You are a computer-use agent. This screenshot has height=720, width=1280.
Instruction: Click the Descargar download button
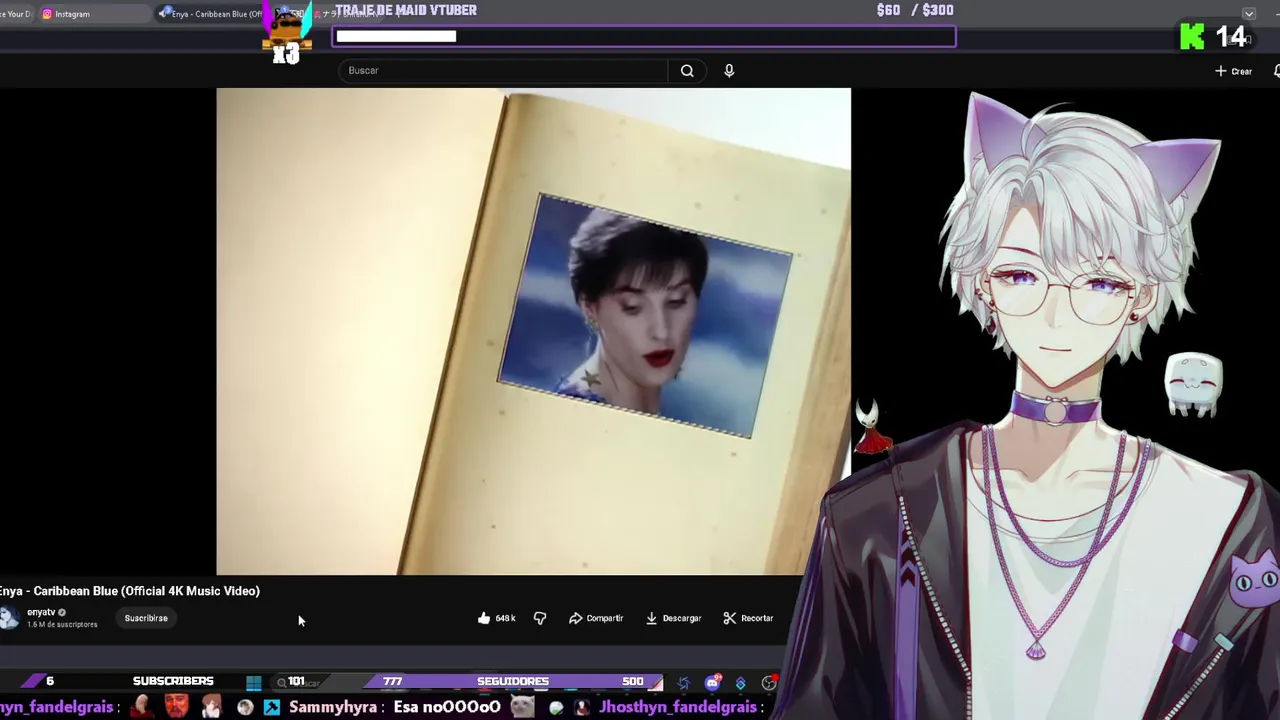tap(673, 618)
